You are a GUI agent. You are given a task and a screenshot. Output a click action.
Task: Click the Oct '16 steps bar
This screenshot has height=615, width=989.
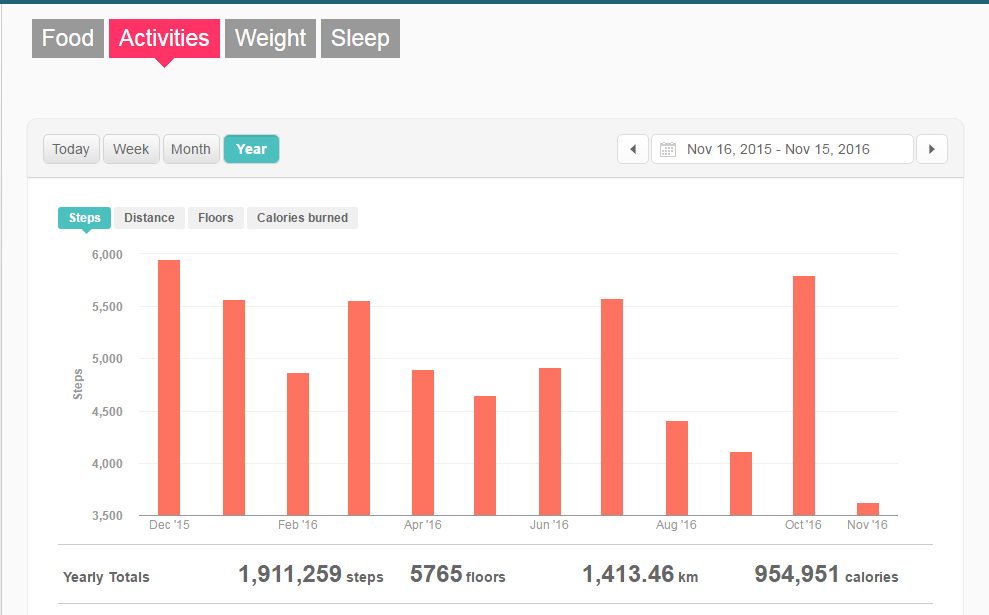click(x=804, y=395)
